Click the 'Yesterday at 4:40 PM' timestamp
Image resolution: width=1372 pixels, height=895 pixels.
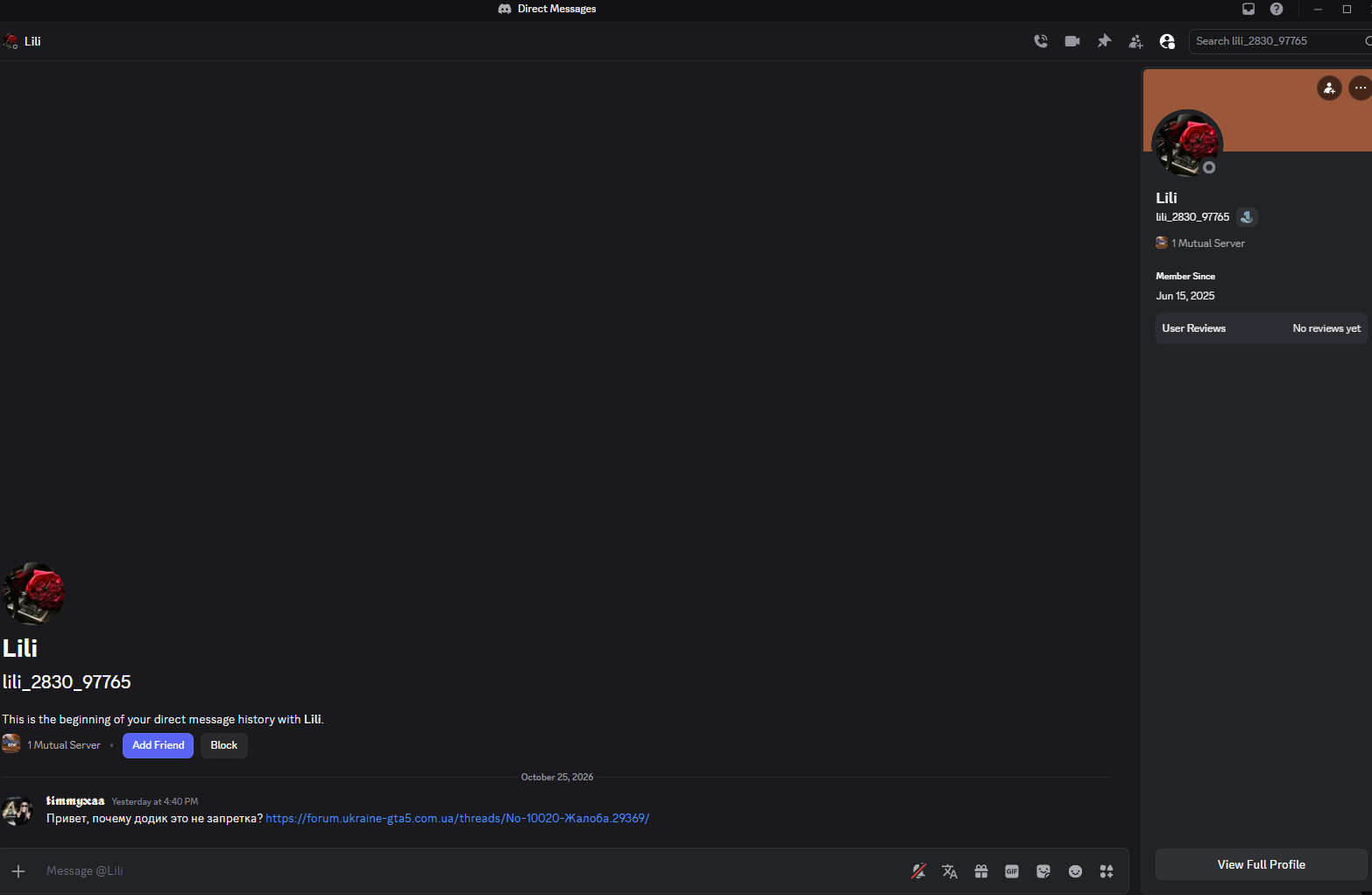(x=155, y=801)
